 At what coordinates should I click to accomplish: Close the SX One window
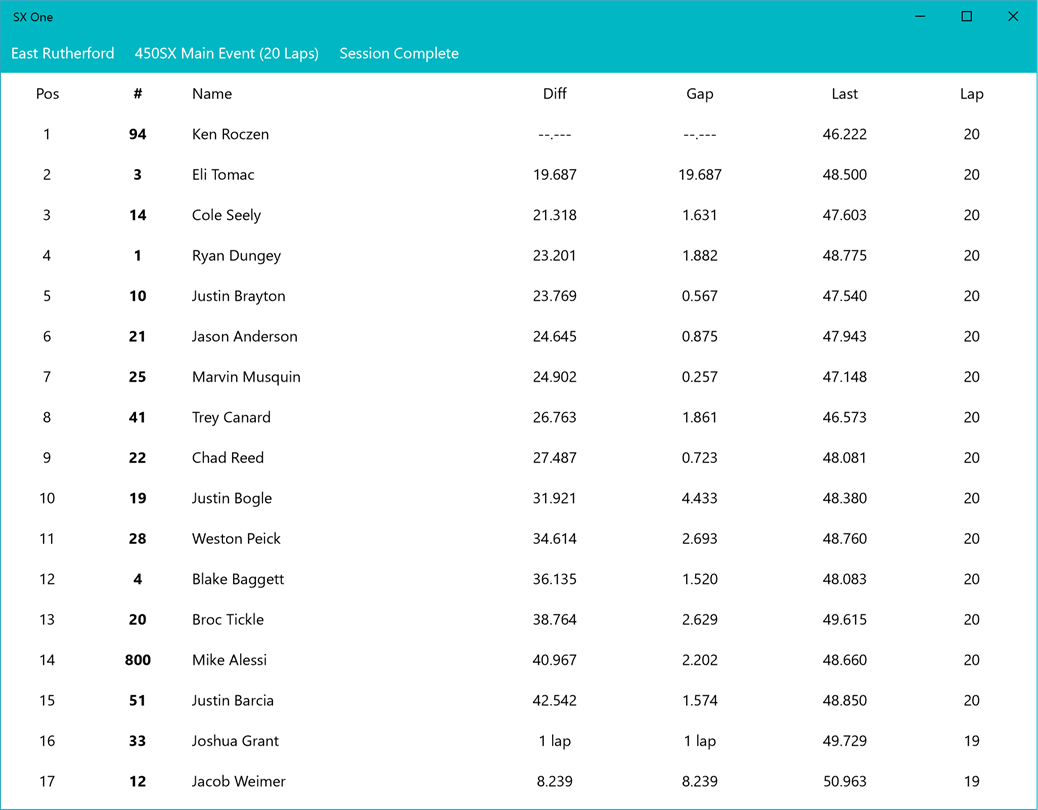[1012, 17]
